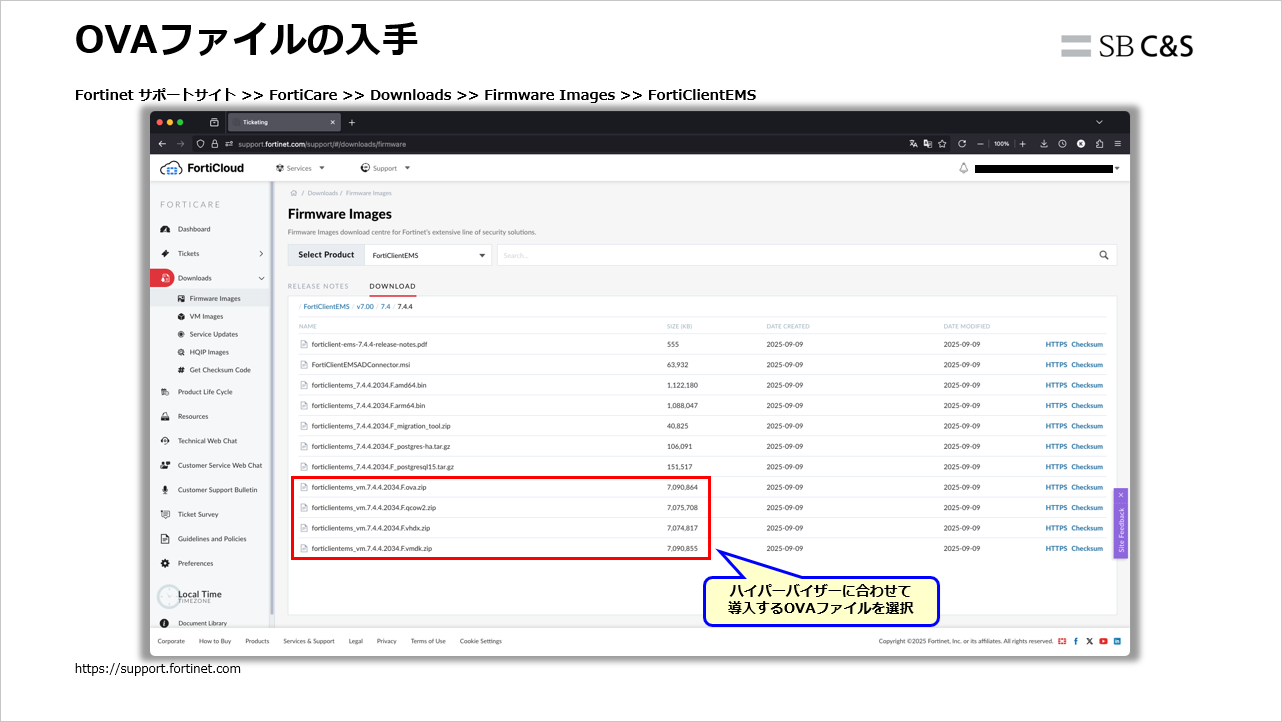Open the X (Twitter) footer icon

(1089, 641)
